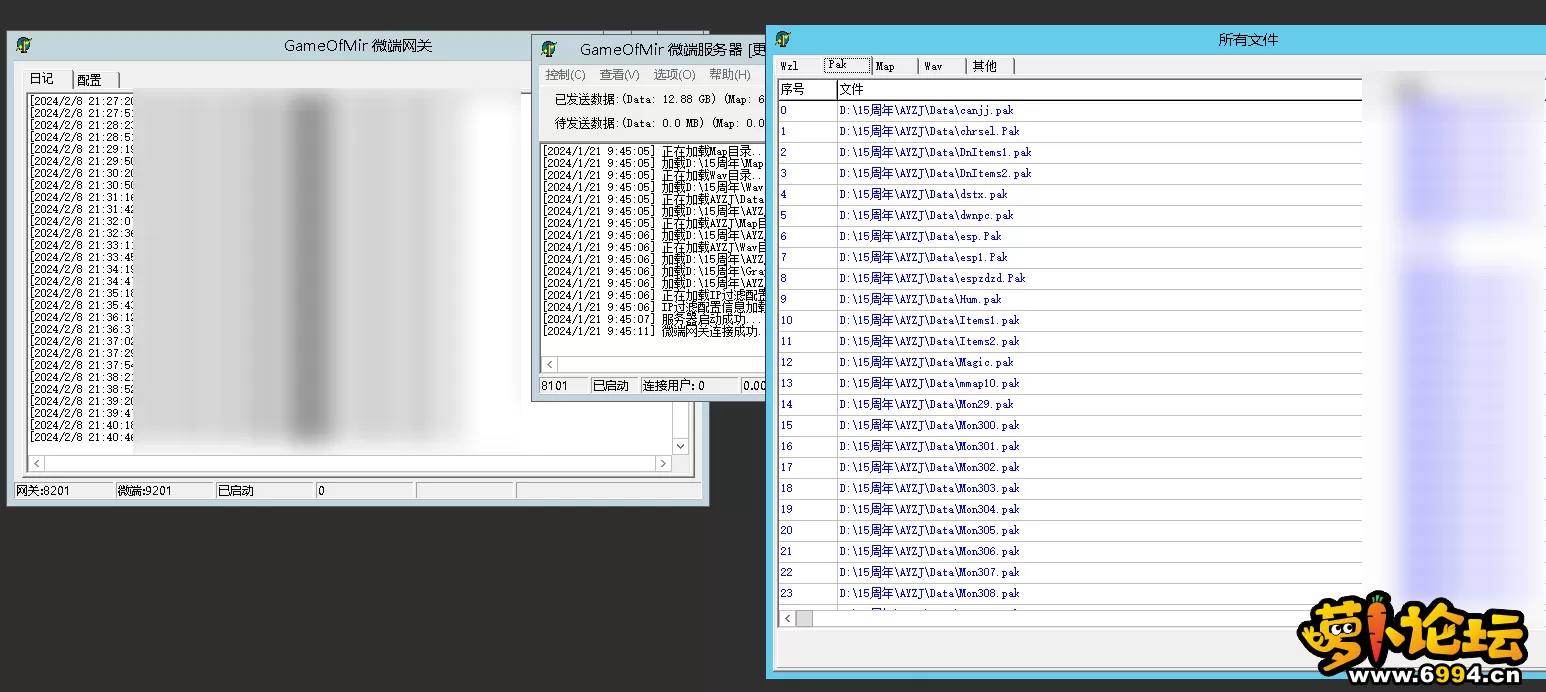Click the 2024/2/8 21:40:46 gateway log entry
Image resolution: width=1546 pixels, height=692 pixels.
(81, 437)
